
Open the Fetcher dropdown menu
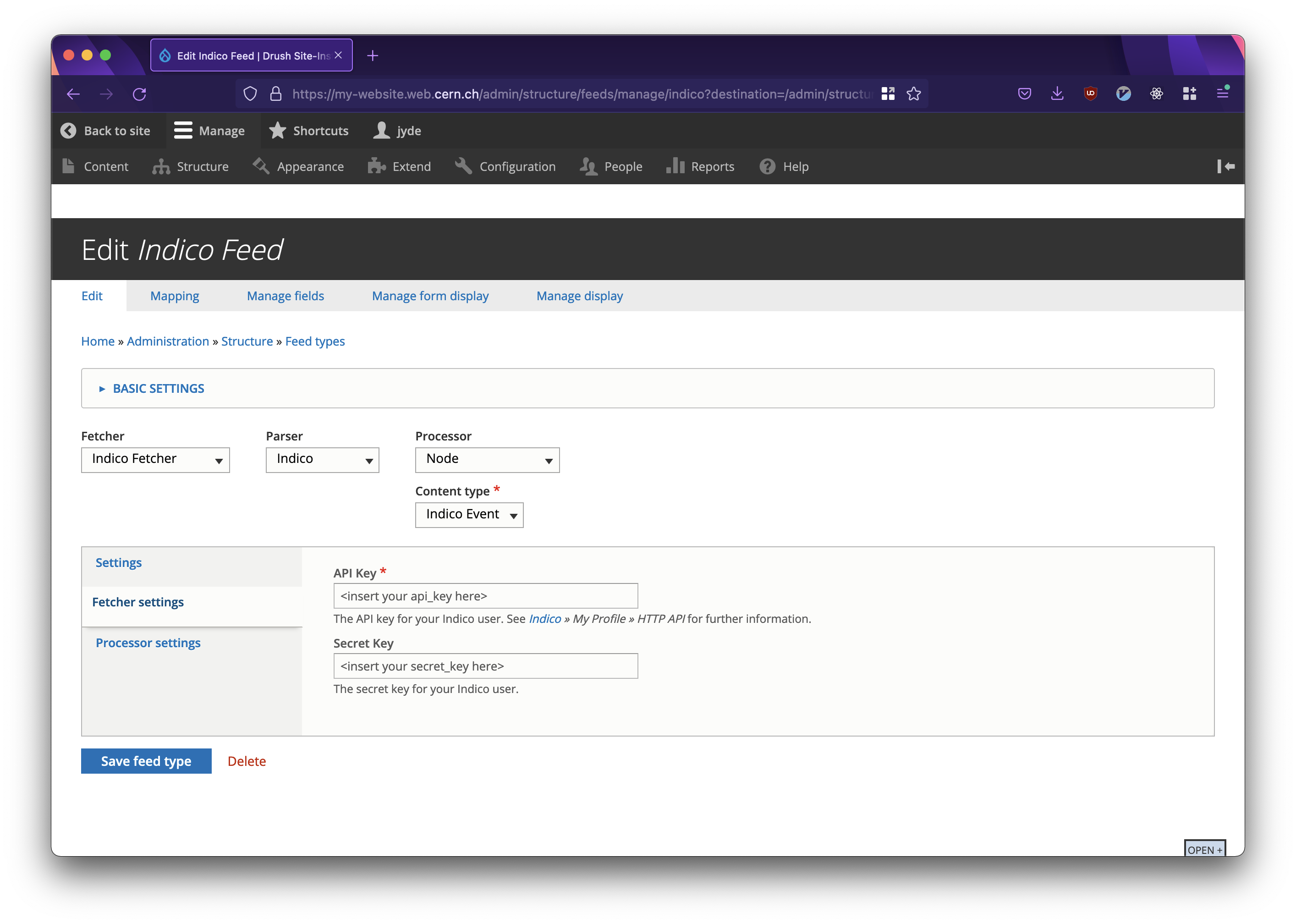tap(155, 459)
